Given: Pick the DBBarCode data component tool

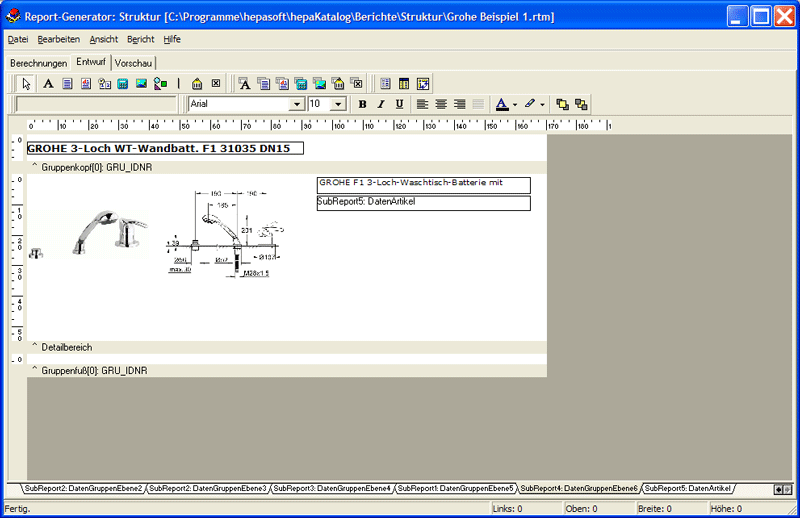Looking at the screenshot, I should click(338, 84).
